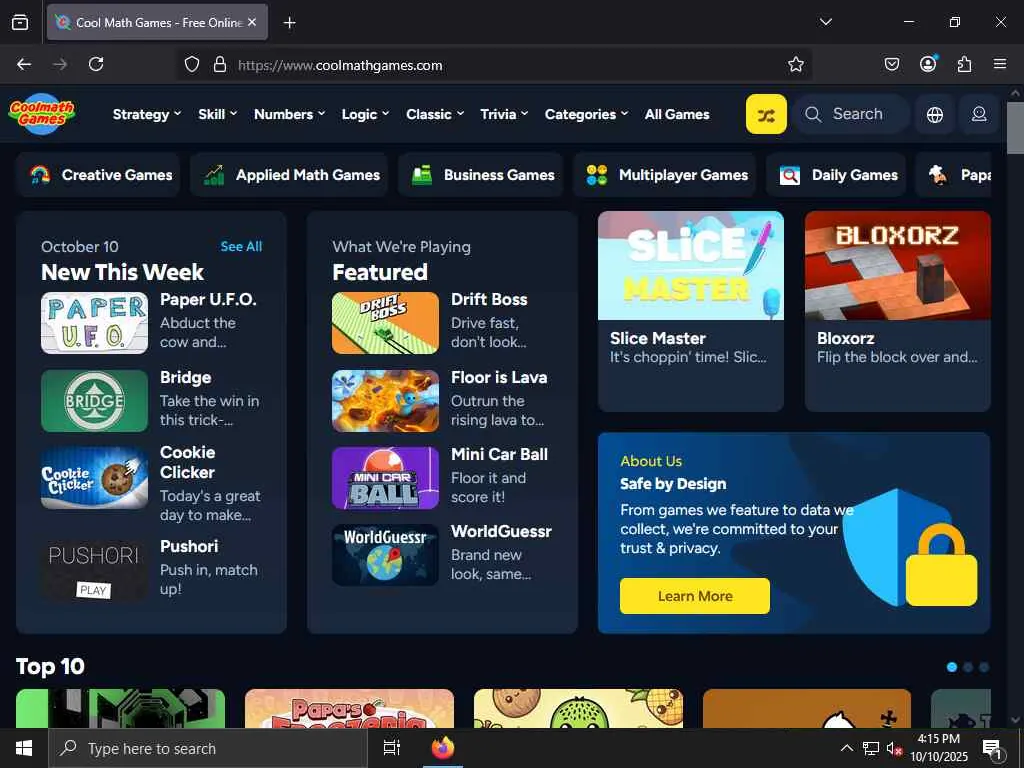View site security padlock info
This screenshot has width=1024, height=768.
(220, 64)
